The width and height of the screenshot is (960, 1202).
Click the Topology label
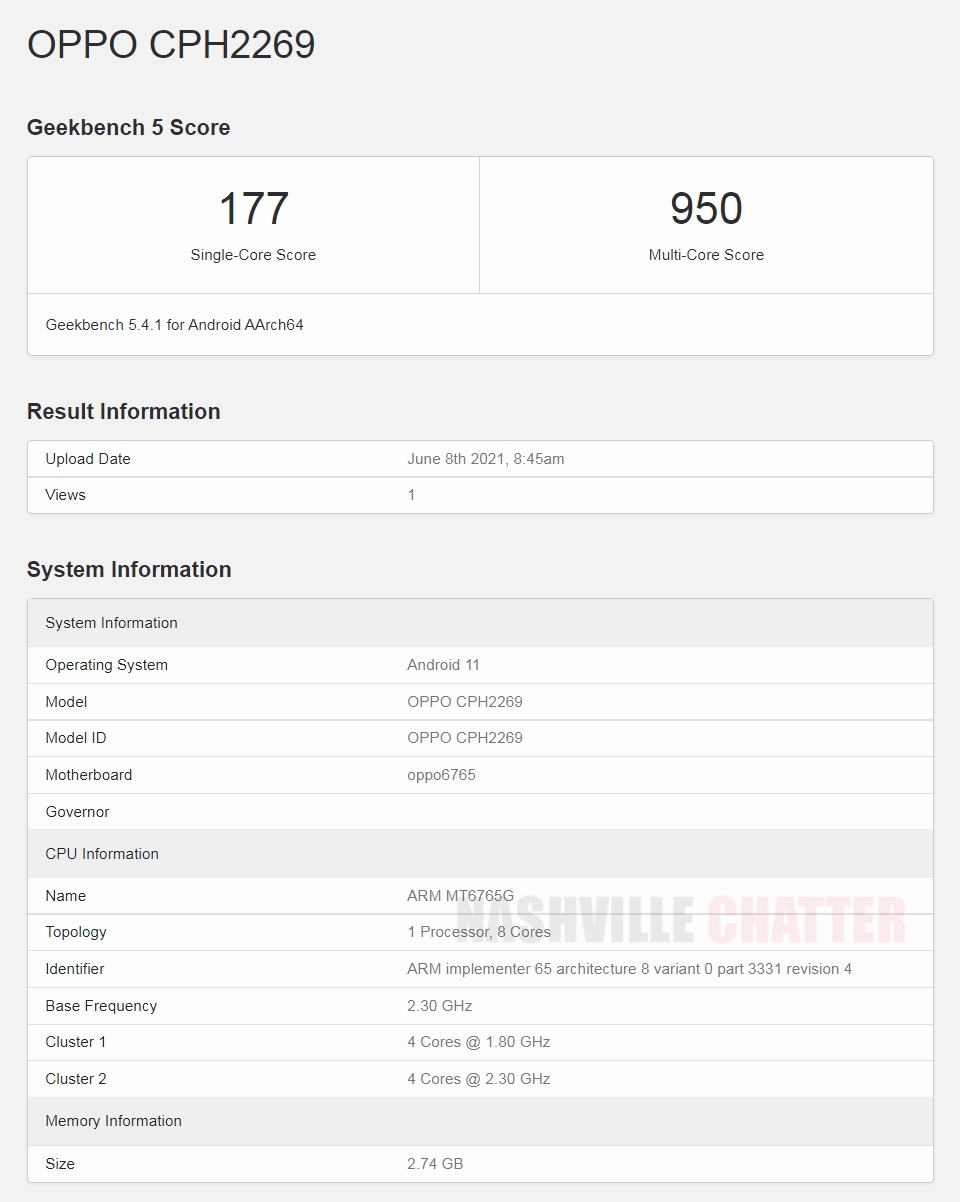76,932
